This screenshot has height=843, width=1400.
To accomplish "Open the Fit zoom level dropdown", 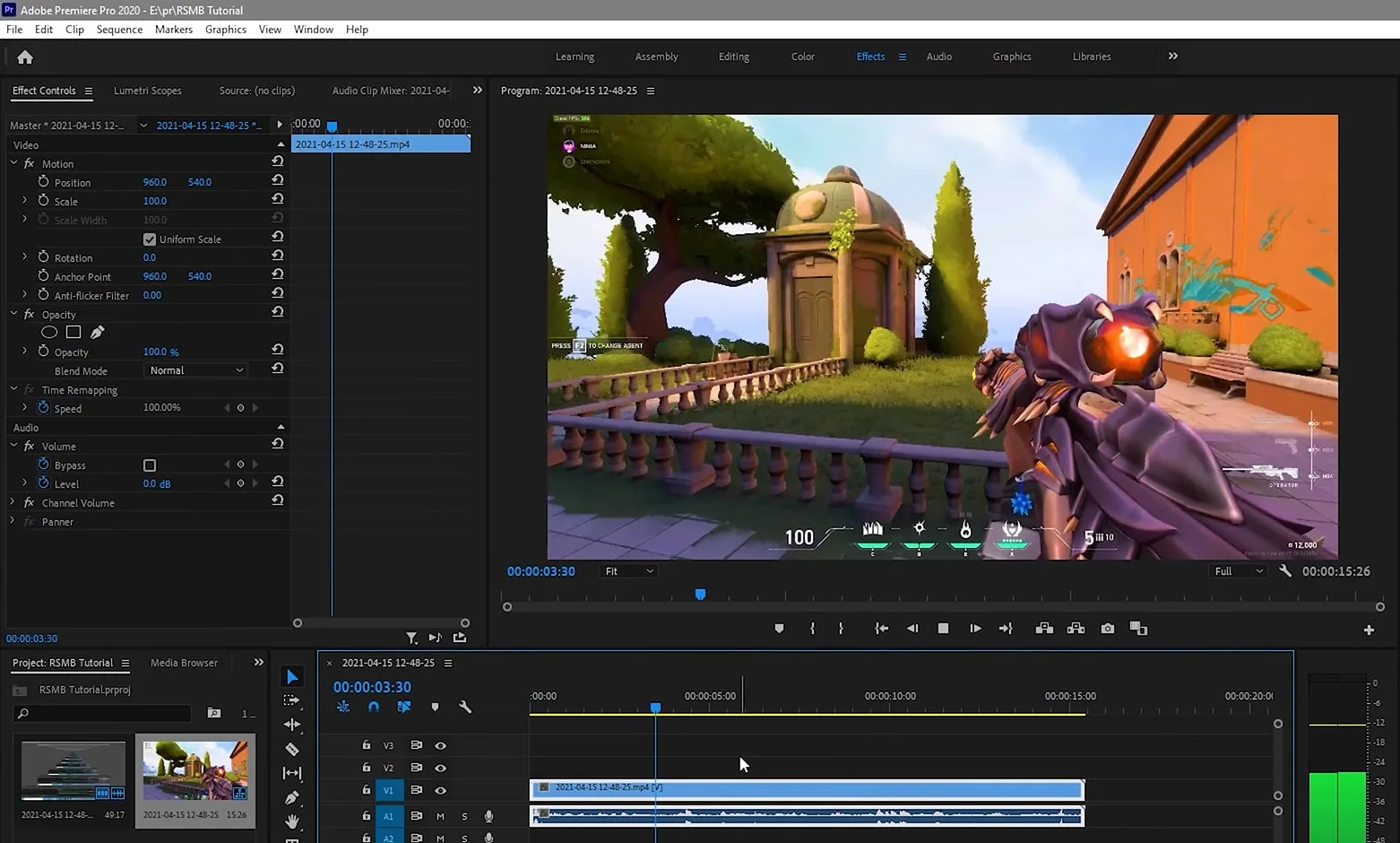I will coord(629,571).
